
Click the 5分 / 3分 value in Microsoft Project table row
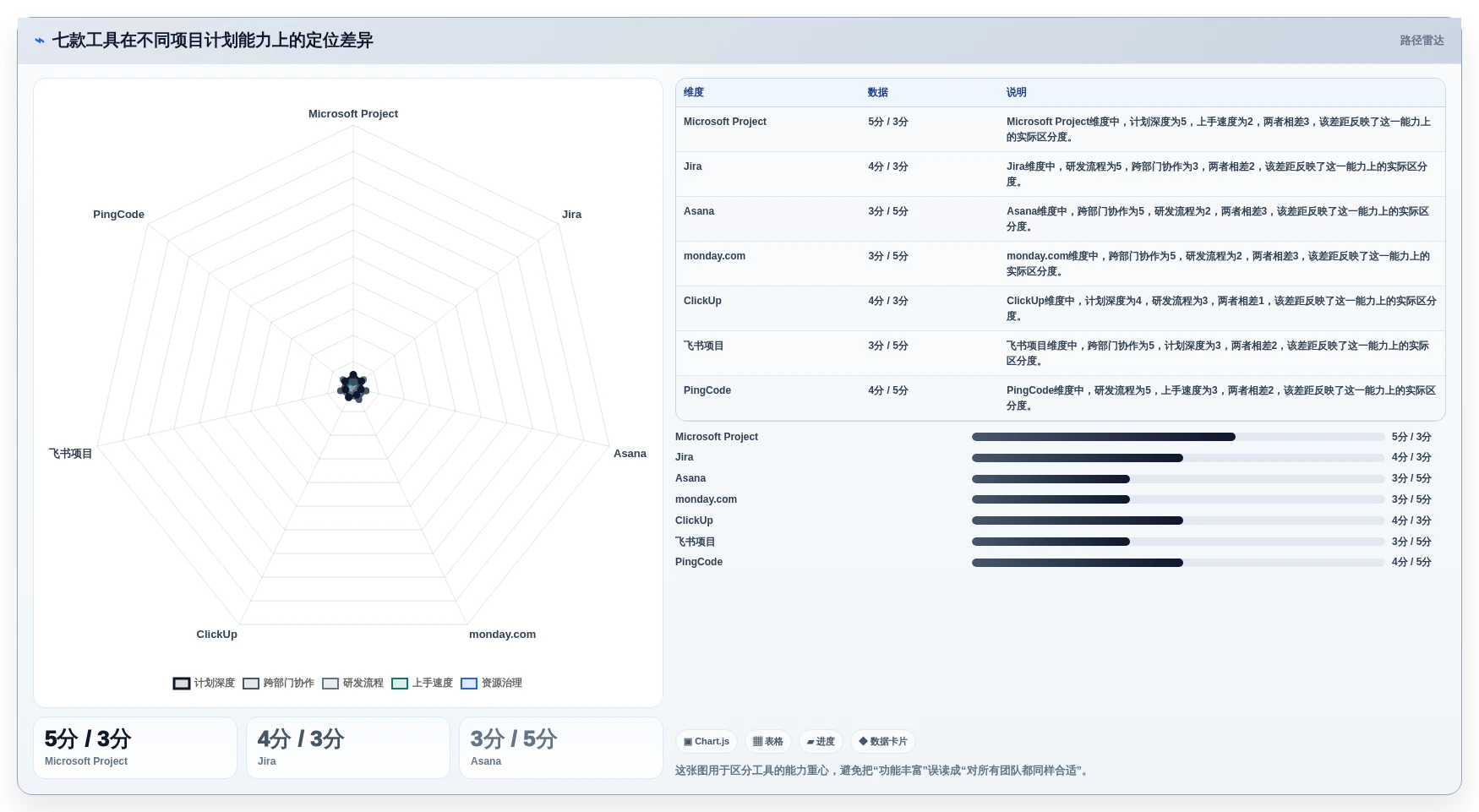coord(888,123)
